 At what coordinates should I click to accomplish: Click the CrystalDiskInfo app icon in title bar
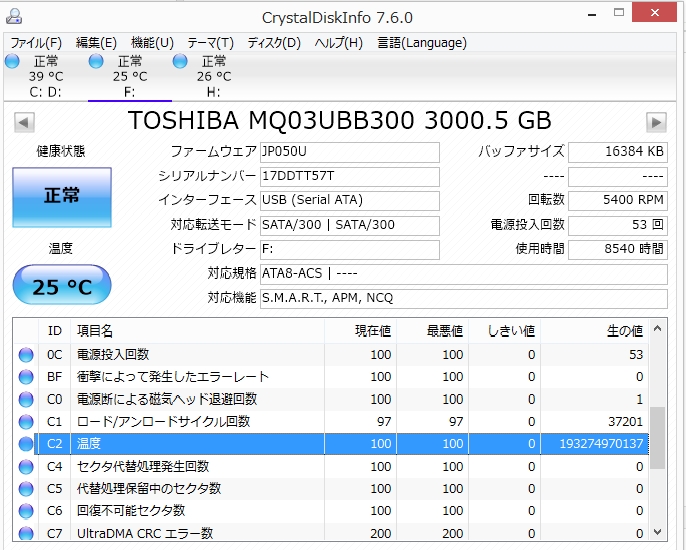[14, 17]
